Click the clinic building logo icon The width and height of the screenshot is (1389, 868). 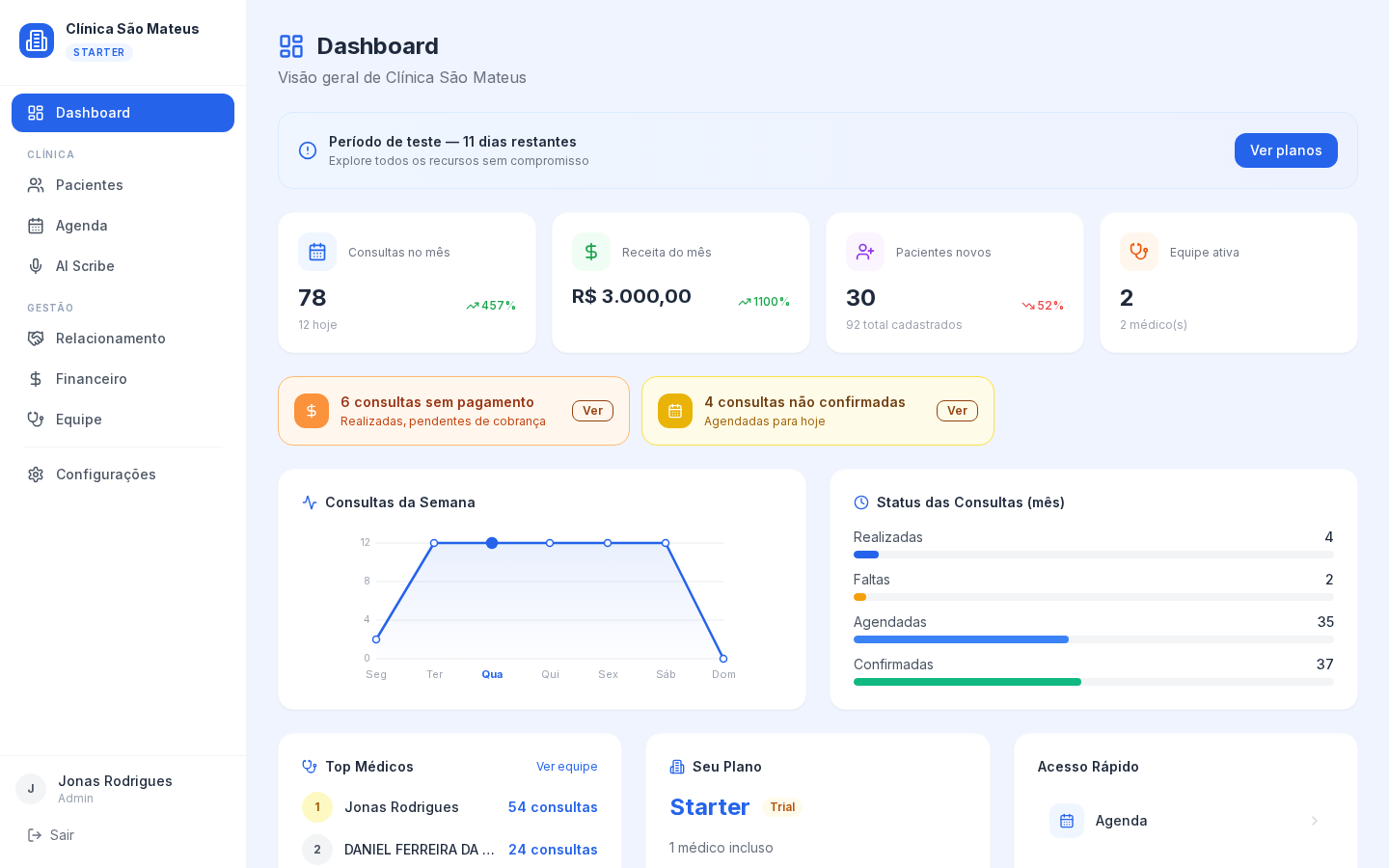point(37,41)
